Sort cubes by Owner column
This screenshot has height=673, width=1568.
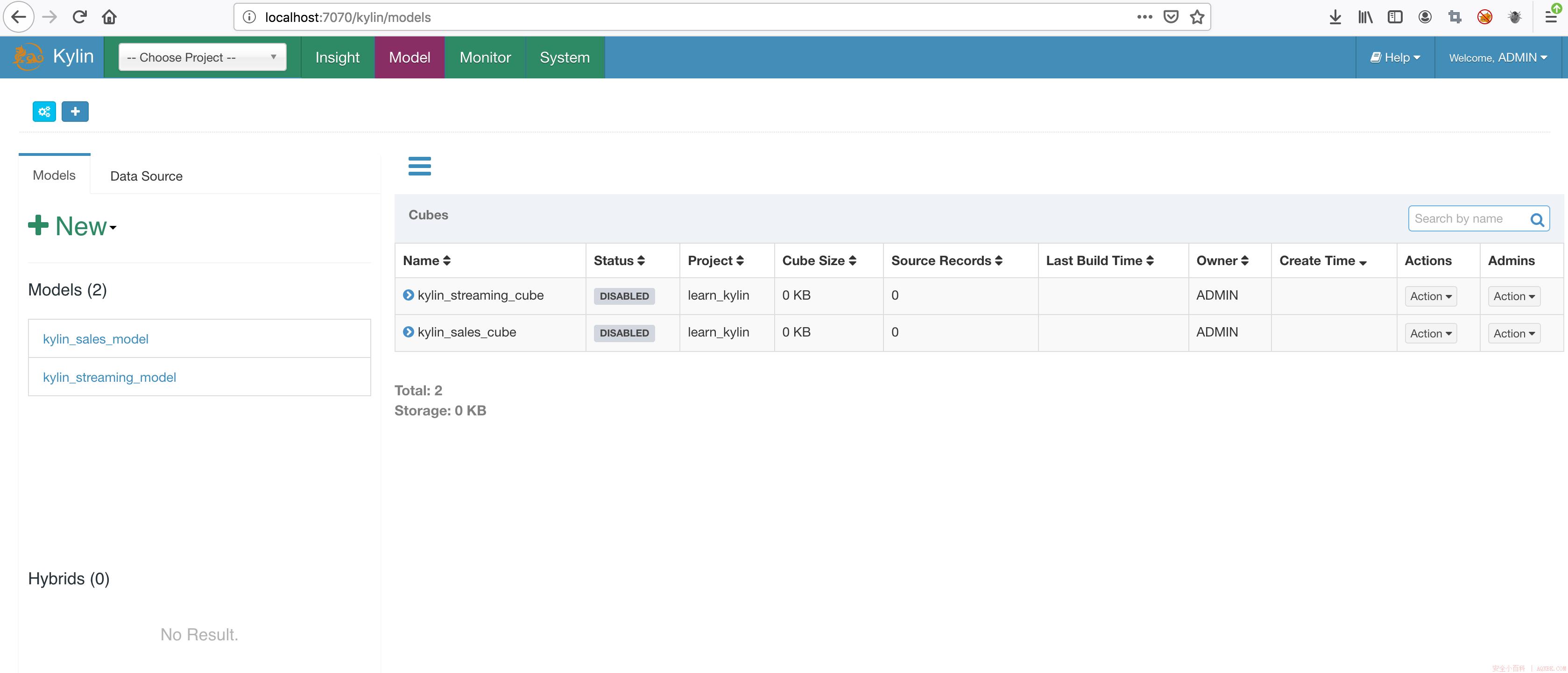pyautogui.click(x=1222, y=260)
